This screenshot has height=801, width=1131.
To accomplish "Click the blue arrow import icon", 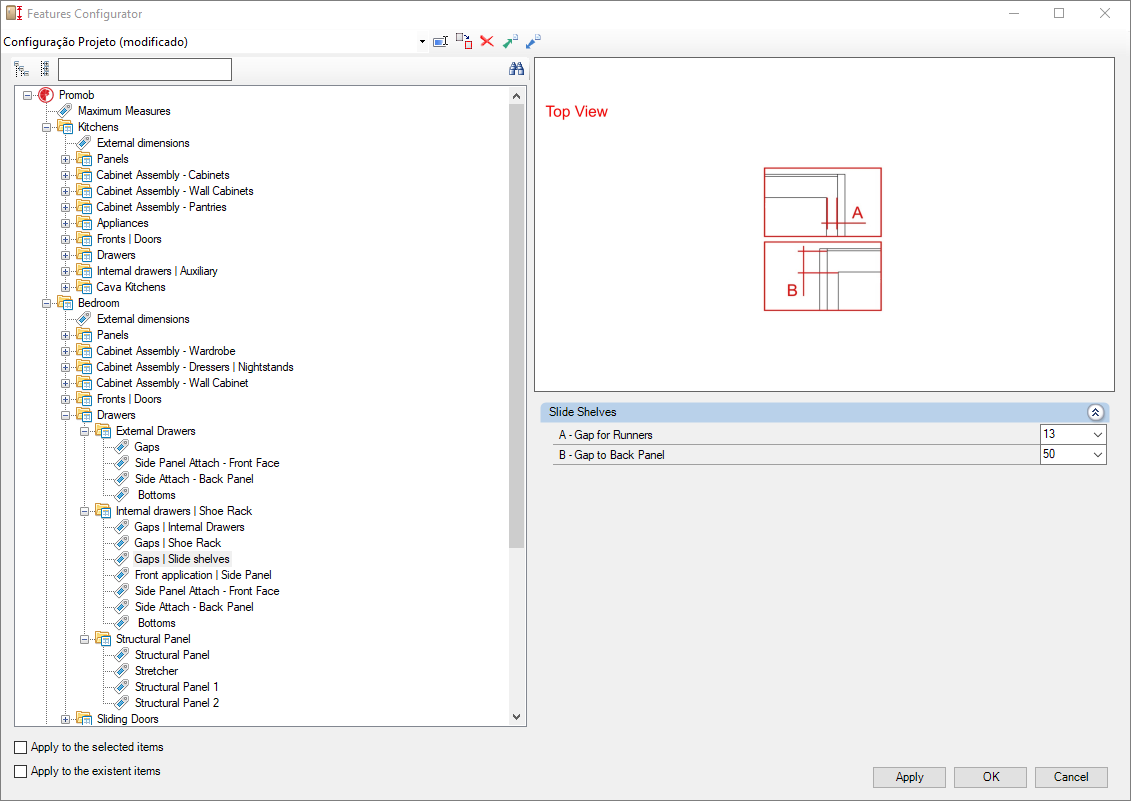I will click(x=533, y=42).
